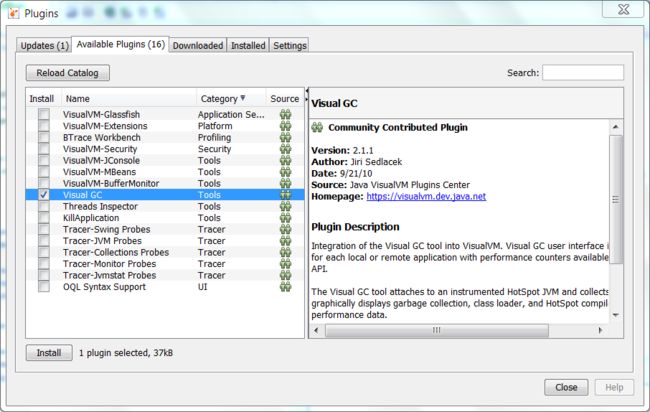Image resolution: width=650 pixels, height=412 pixels.
Task: Open the Downloaded tab
Action: (198, 45)
